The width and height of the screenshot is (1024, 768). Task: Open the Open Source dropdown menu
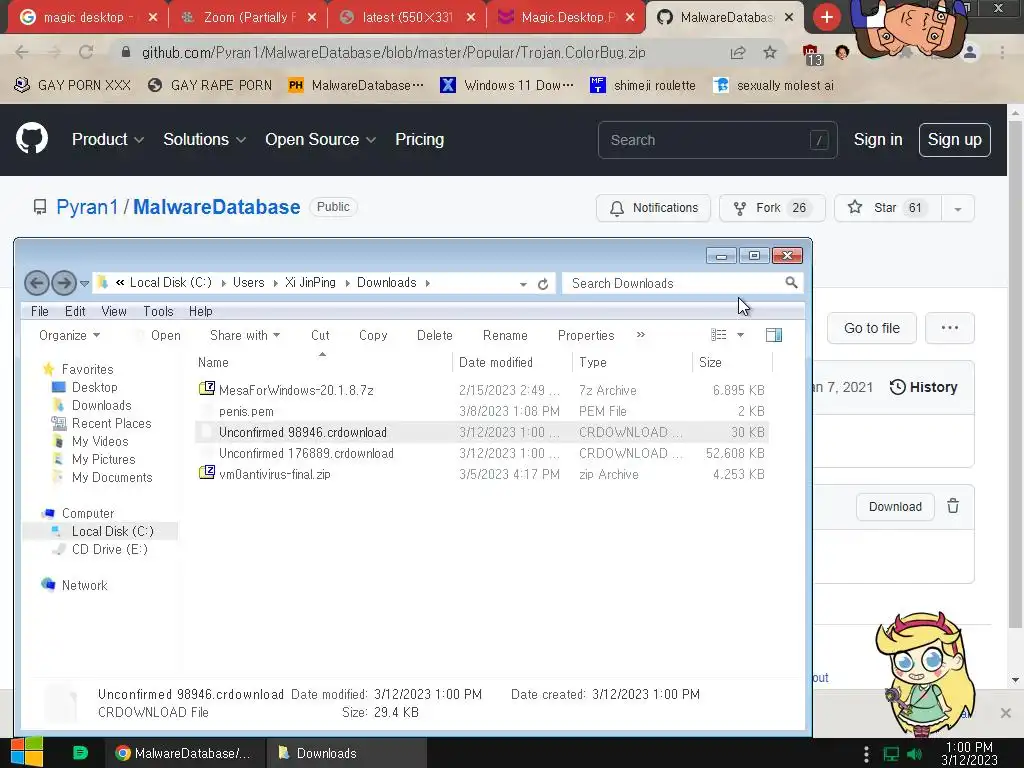click(x=320, y=139)
